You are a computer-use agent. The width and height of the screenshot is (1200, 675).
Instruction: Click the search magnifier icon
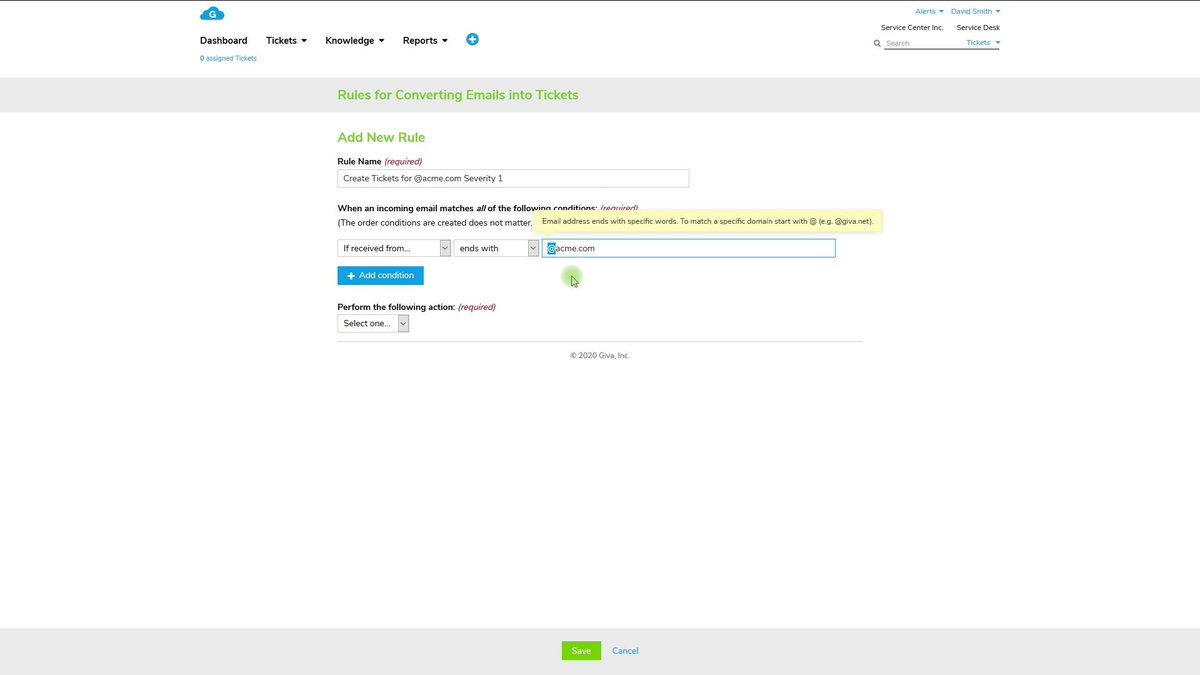tap(877, 43)
